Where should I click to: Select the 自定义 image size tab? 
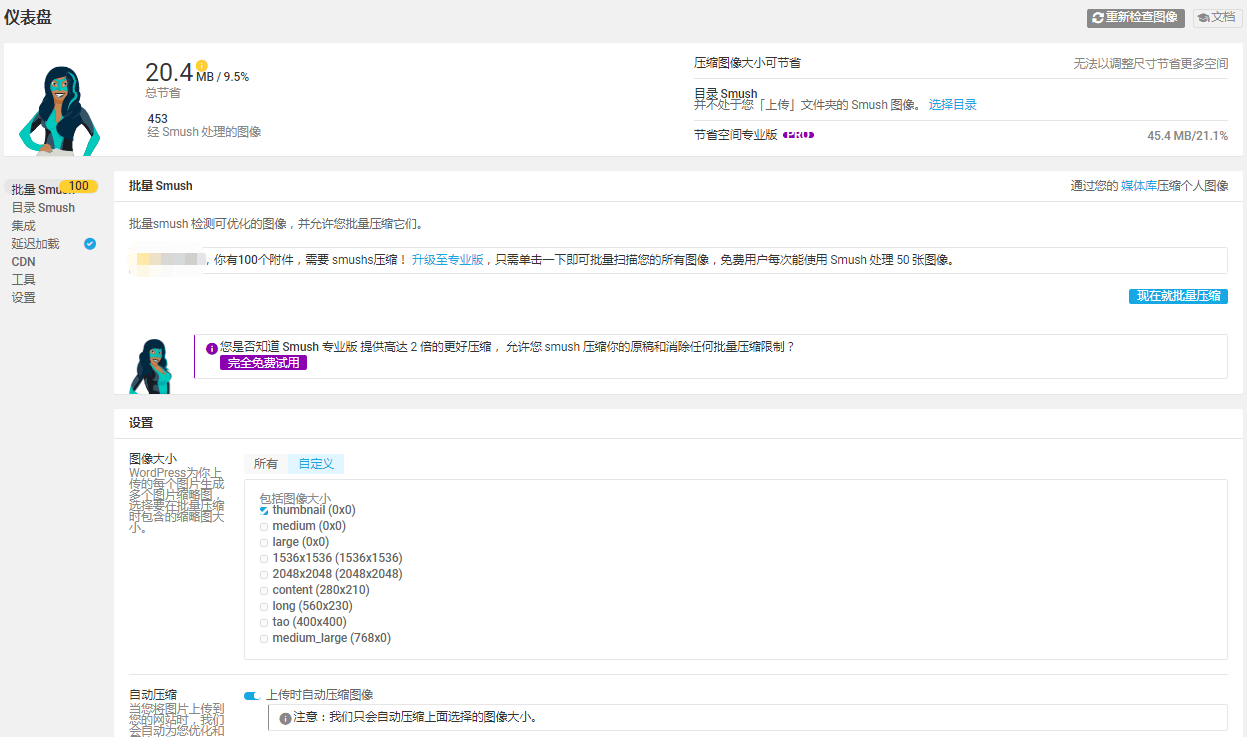tap(316, 464)
